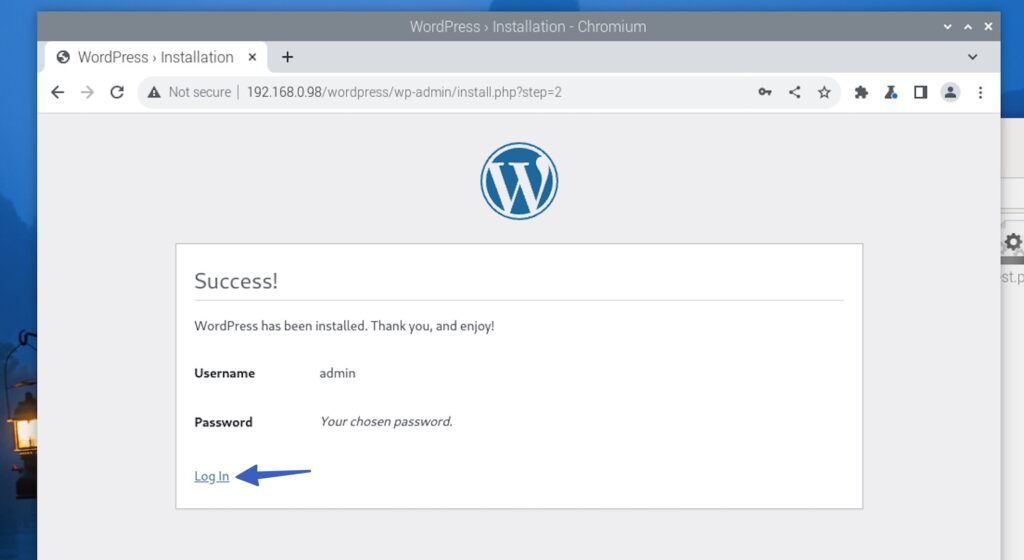Open Chromium's three-dot menu
Image resolution: width=1024 pixels, height=560 pixels.
point(980,92)
